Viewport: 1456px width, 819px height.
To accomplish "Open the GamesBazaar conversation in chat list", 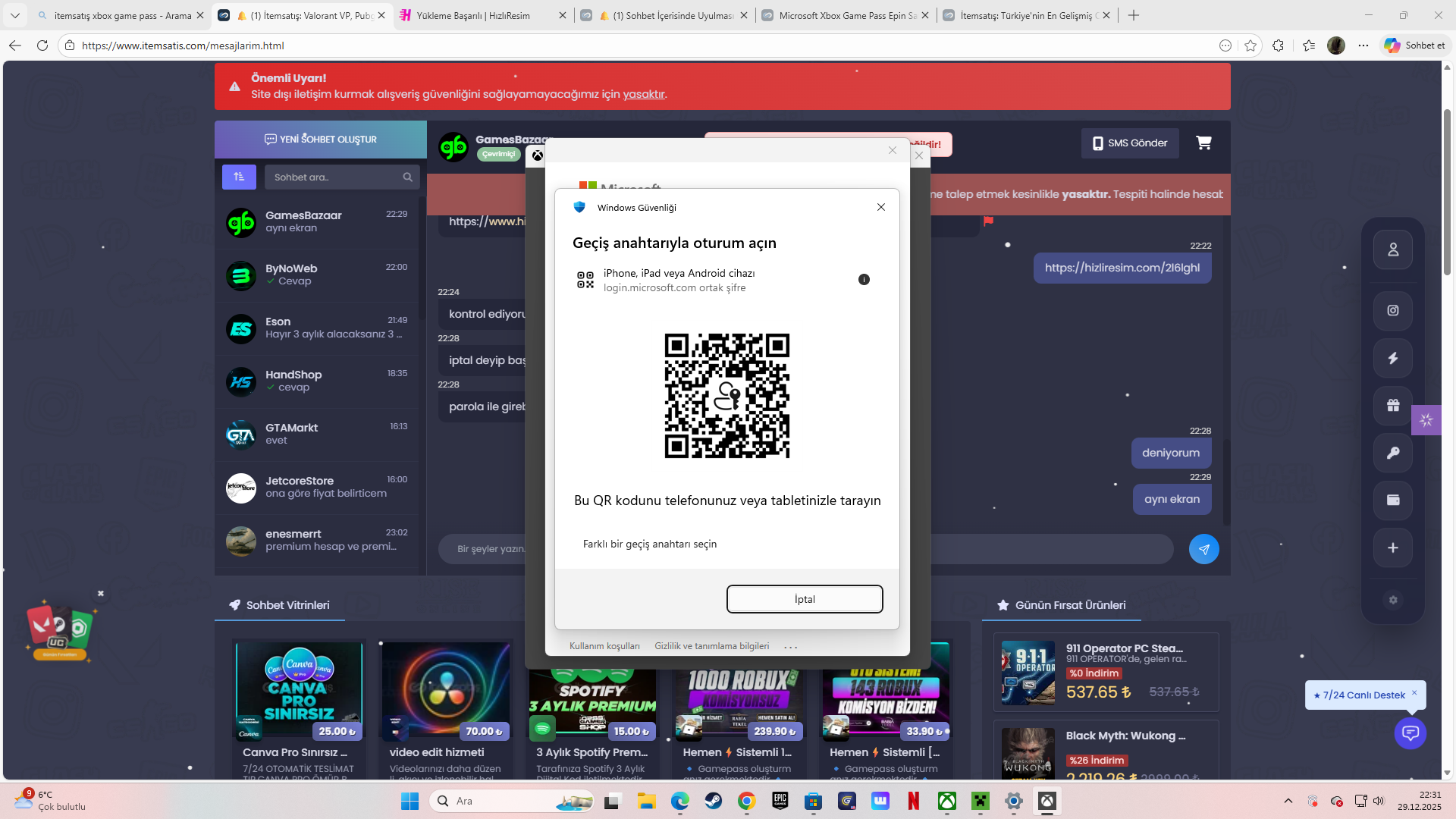I will (317, 223).
